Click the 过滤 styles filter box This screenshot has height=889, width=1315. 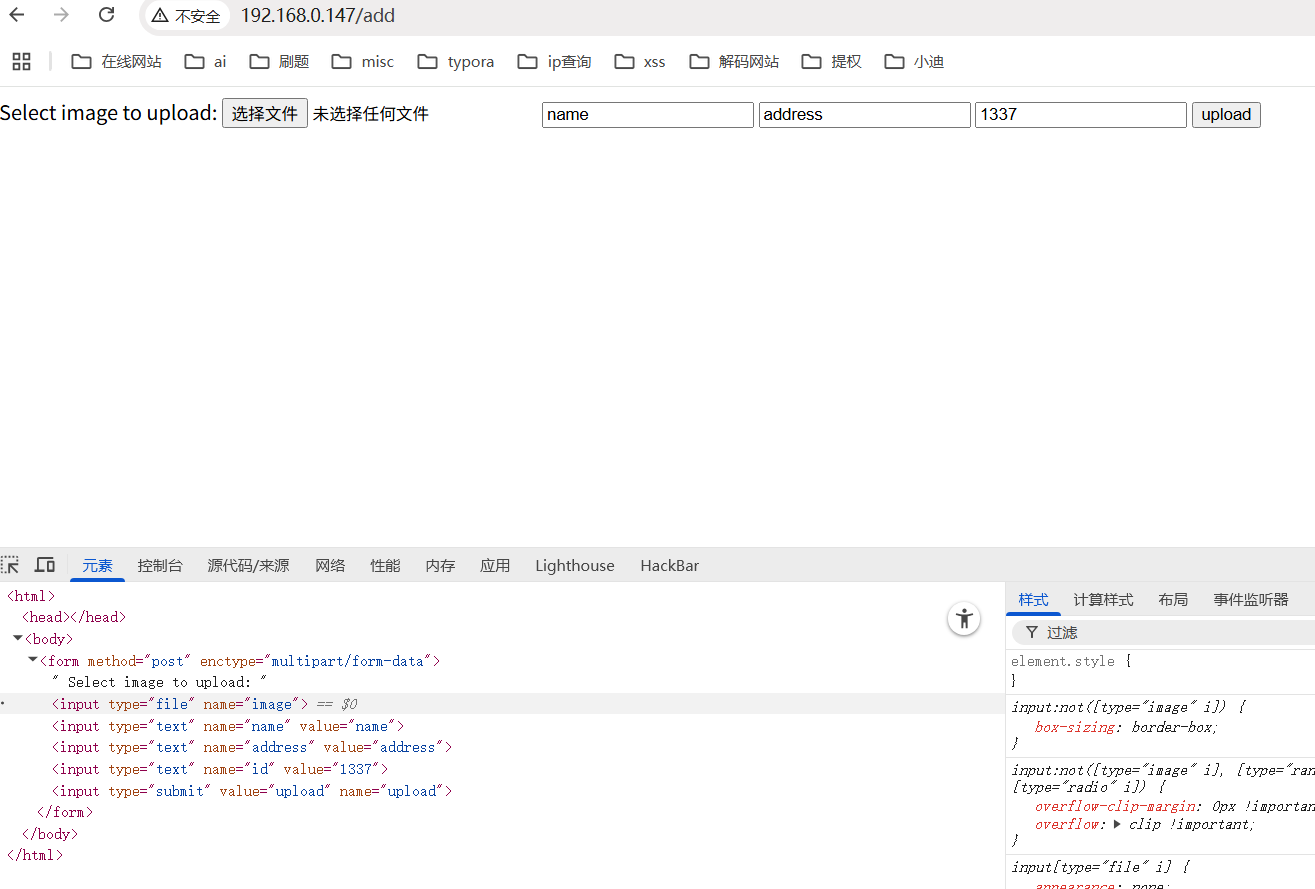pyautogui.click(x=1165, y=633)
